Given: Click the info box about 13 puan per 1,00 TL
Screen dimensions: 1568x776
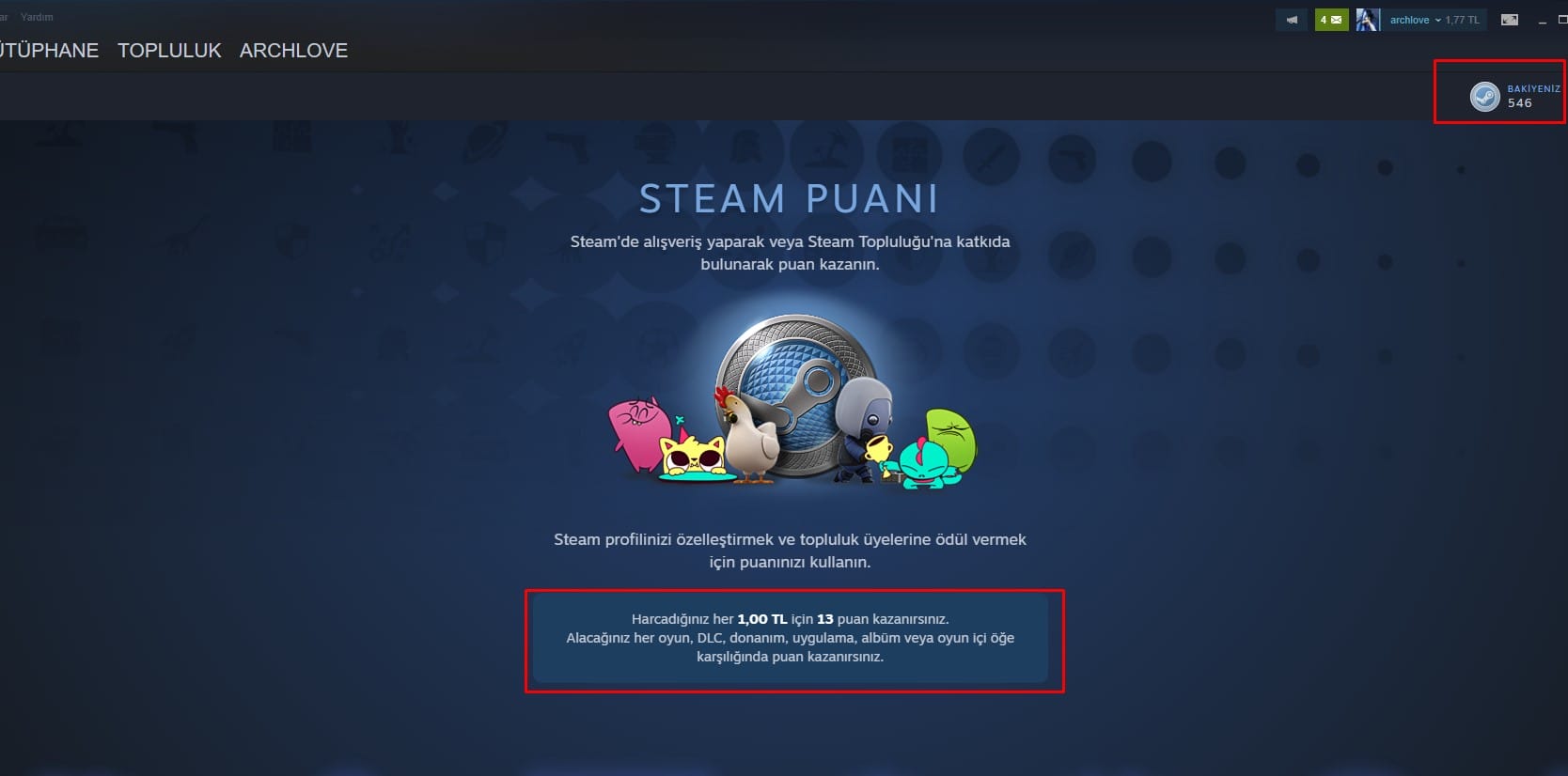Looking at the screenshot, I should point(790,638).
